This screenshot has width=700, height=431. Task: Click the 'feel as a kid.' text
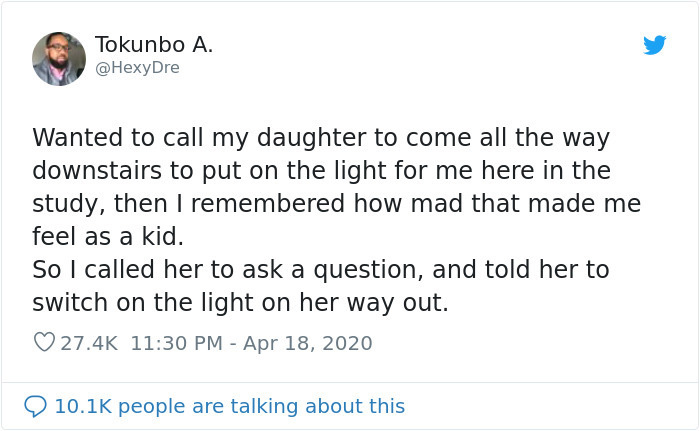coord(109,236)
